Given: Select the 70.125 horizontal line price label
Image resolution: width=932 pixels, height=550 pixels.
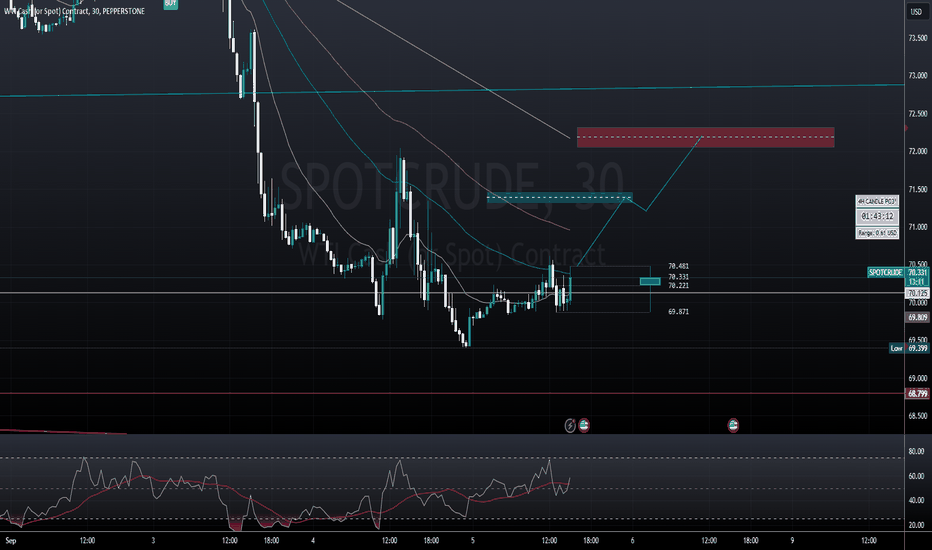Looking at the screenshot, I should pos(918,293).
